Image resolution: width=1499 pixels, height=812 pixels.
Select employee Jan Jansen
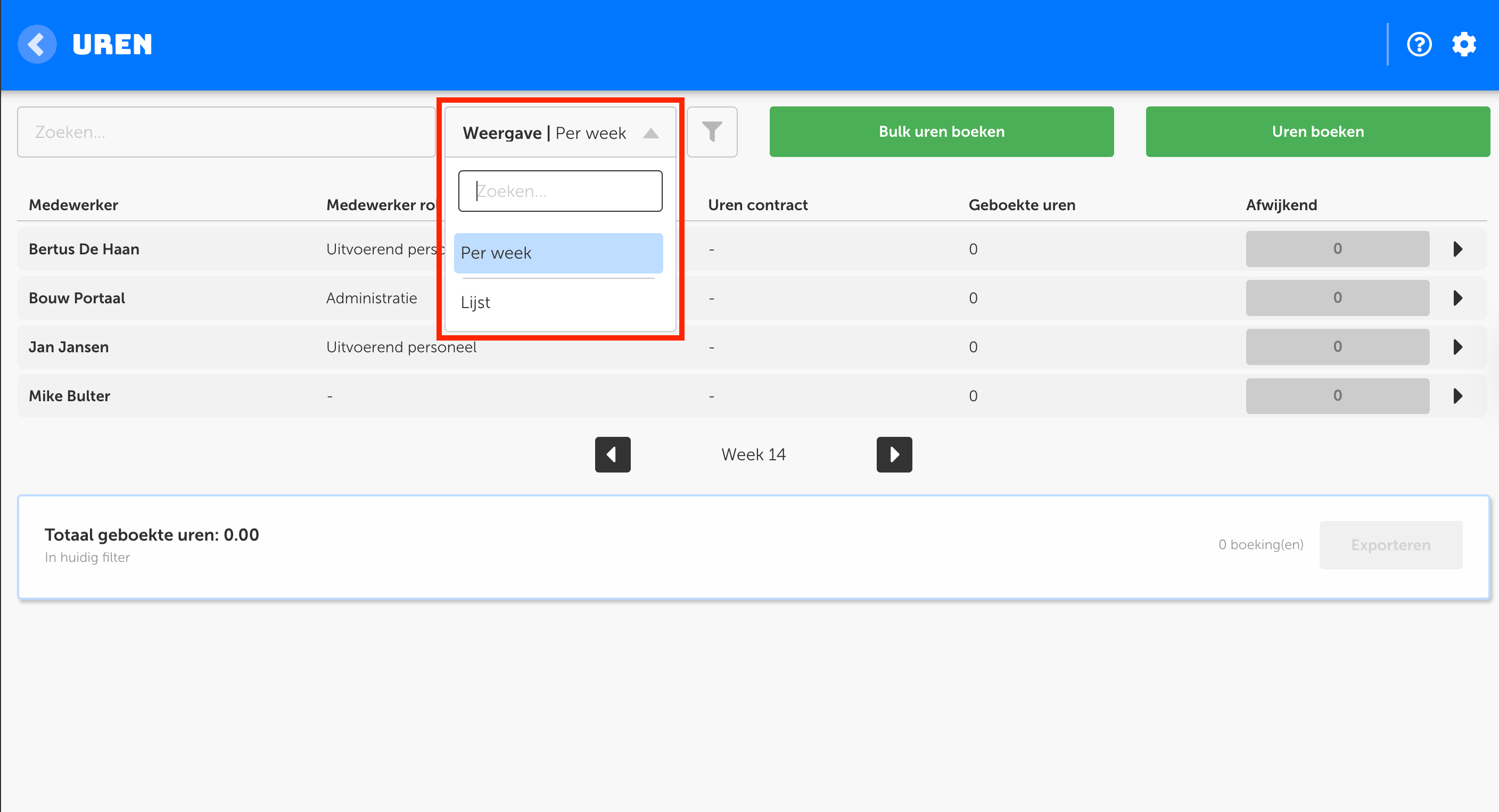tap(69, 347)
